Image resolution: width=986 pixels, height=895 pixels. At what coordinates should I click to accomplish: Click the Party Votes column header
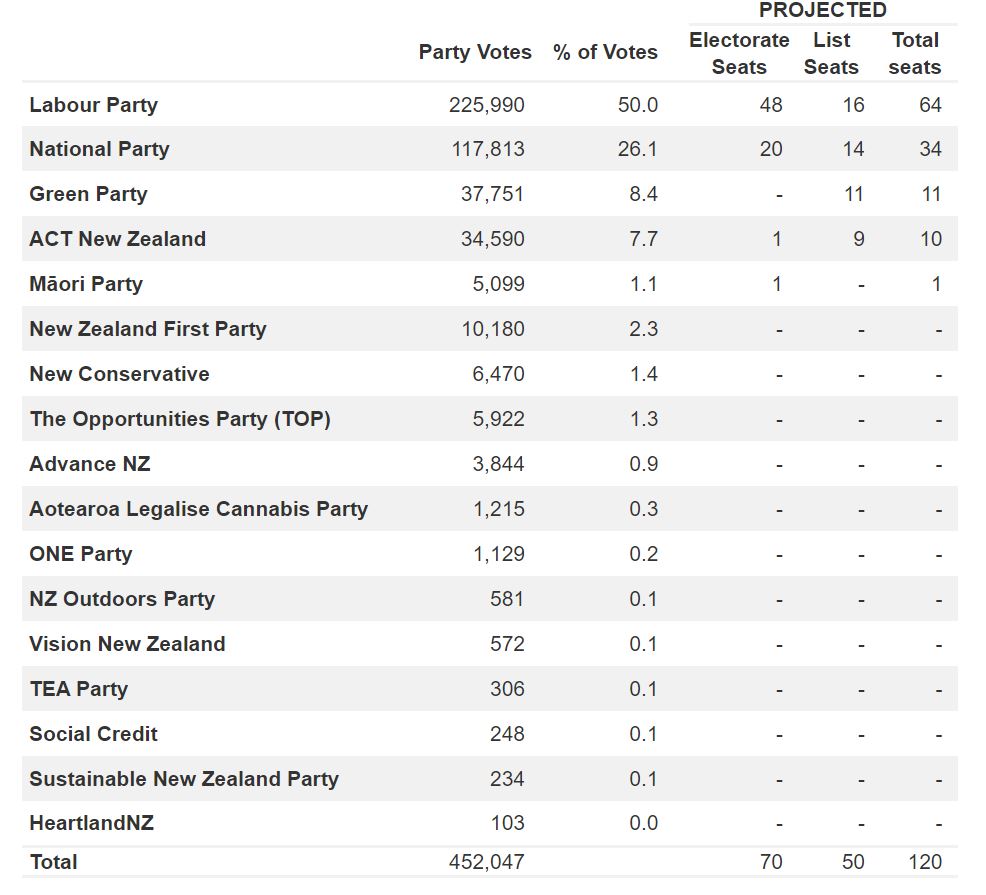[x=475, y=52]
